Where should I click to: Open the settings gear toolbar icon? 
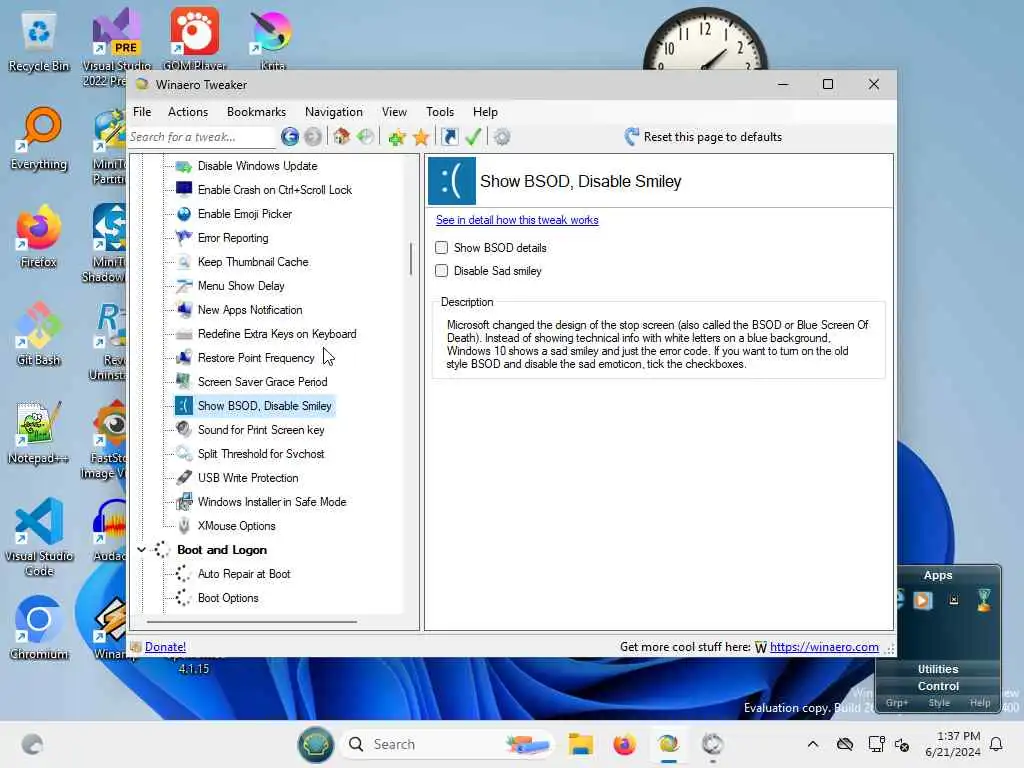click(502, 136)
